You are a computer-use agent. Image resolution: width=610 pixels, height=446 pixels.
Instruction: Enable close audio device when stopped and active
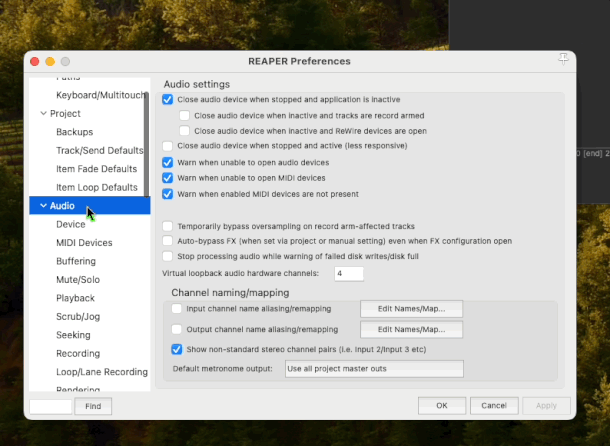click(x=167, y=146)
